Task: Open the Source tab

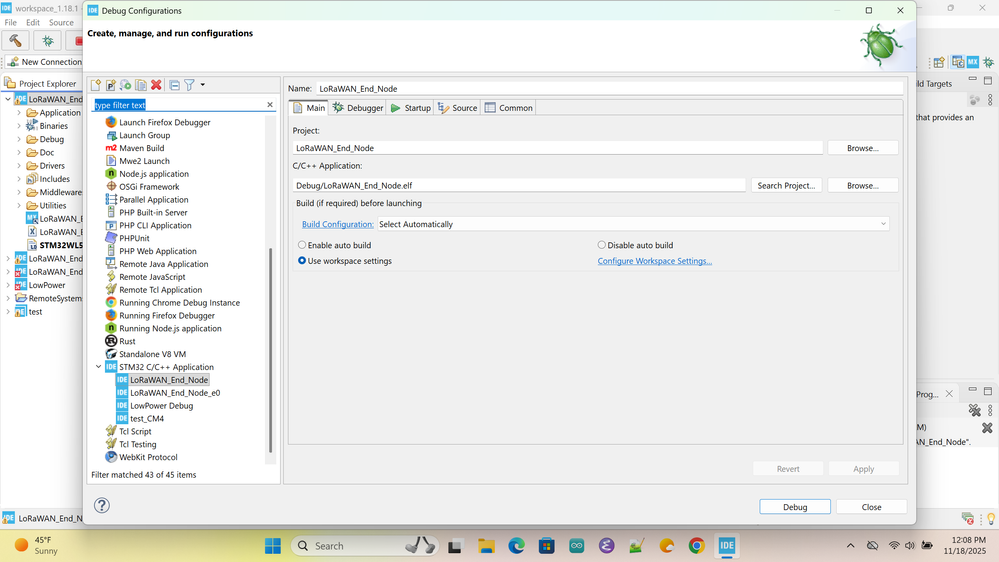Action: point(457,108)
